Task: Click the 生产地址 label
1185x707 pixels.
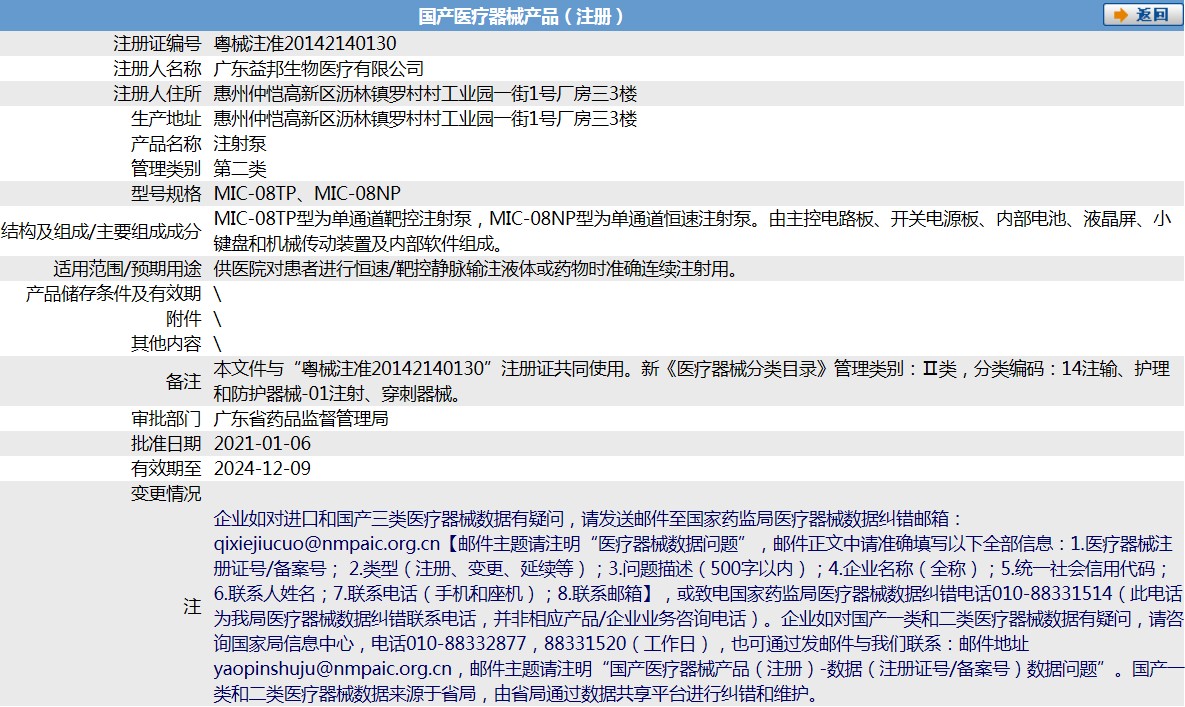Action: pos(166,119)
